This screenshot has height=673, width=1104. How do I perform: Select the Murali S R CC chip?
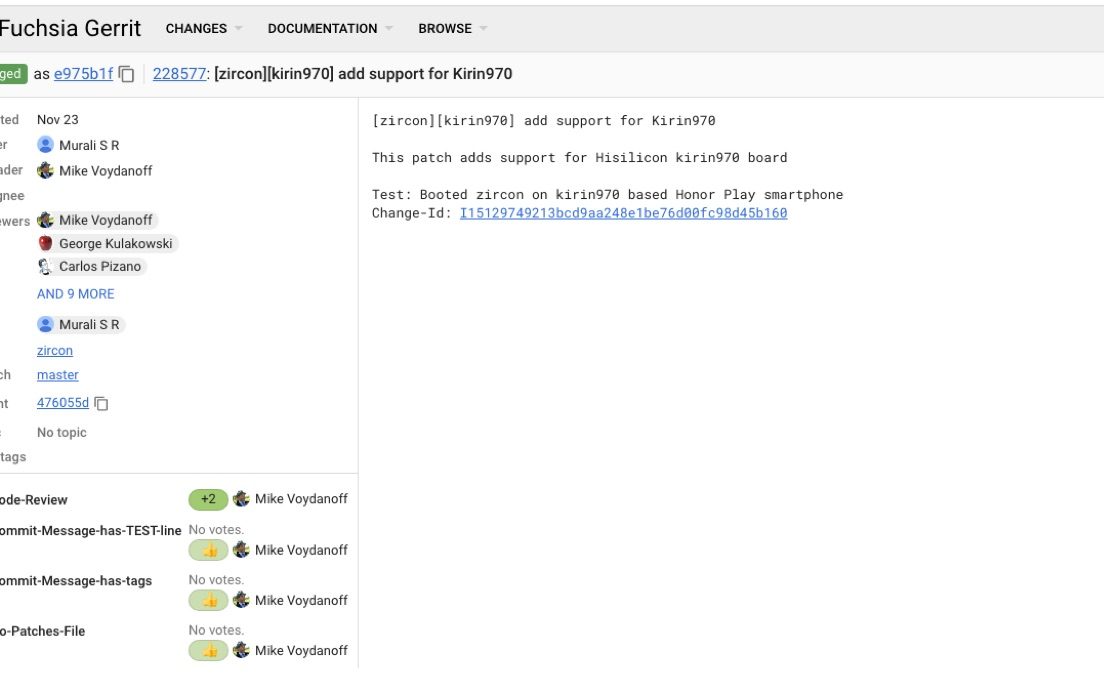[80, 324]
